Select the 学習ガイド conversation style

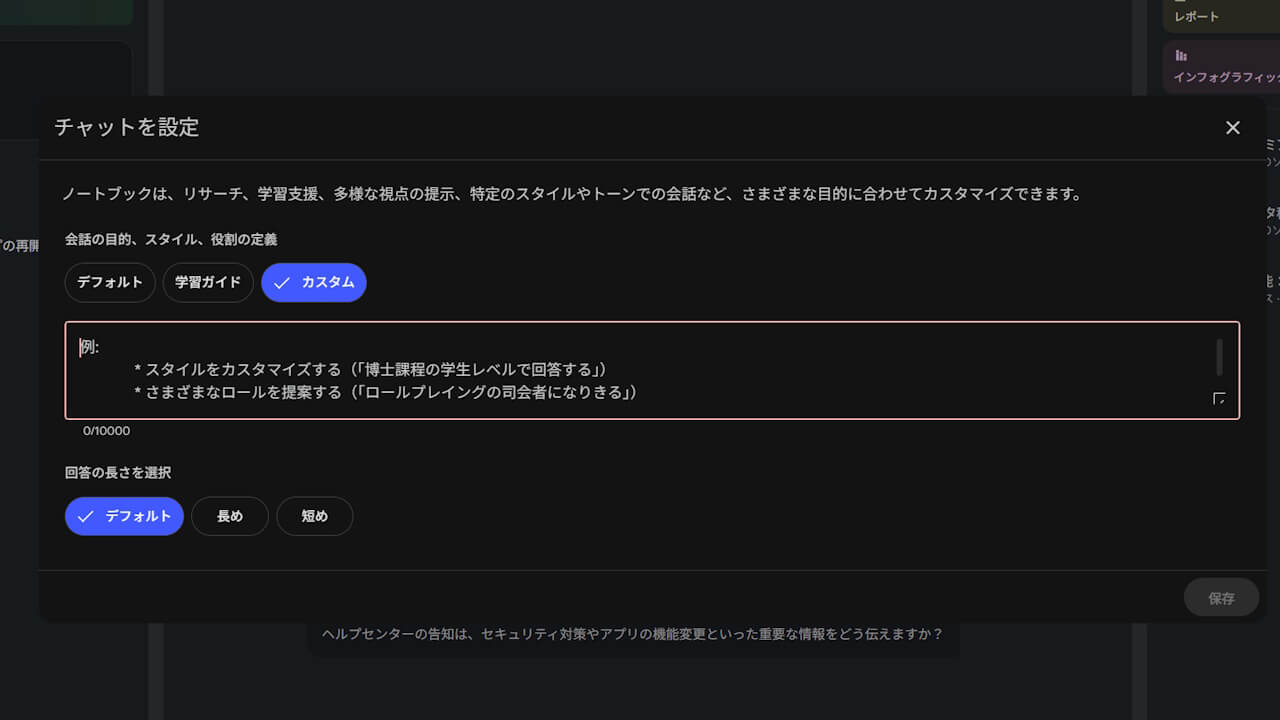coord(208,282)
